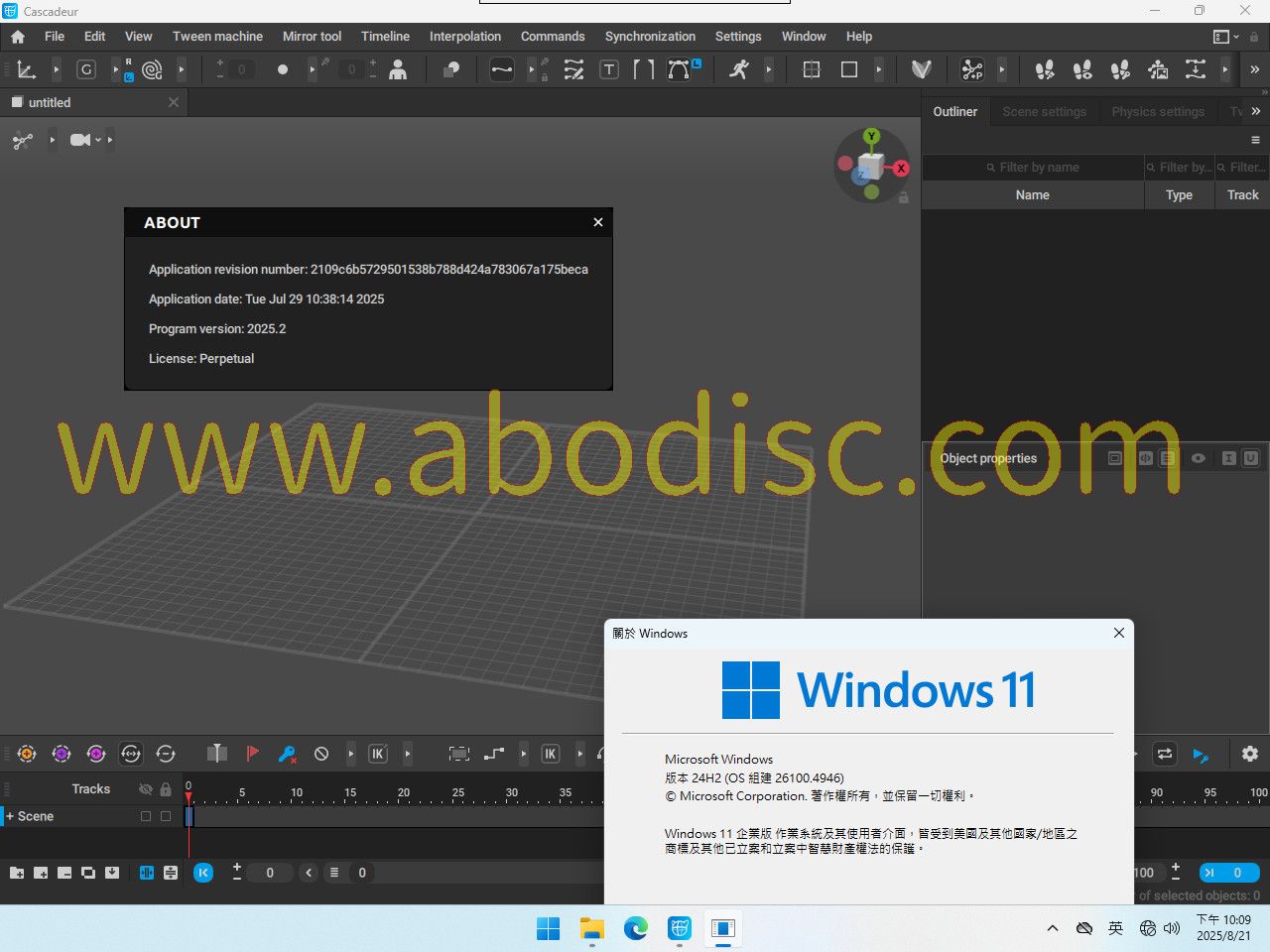Toggle Scene track first checkbox

click(146, 816)
